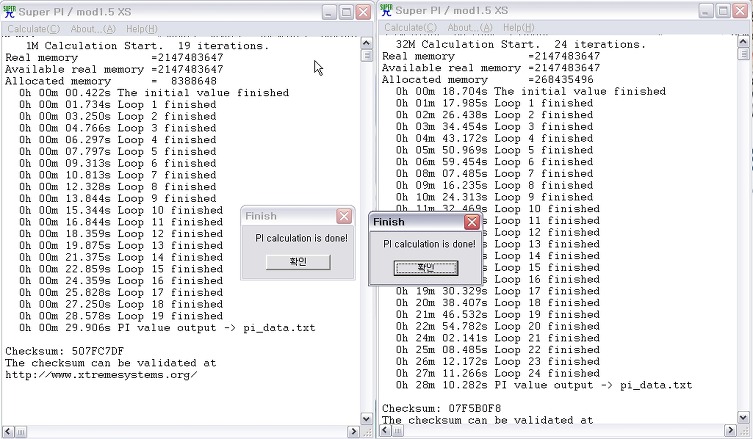Close the right Finish dialog using its X
The width and height of the screenshot is (753, 439).
(x=472, y=222)
